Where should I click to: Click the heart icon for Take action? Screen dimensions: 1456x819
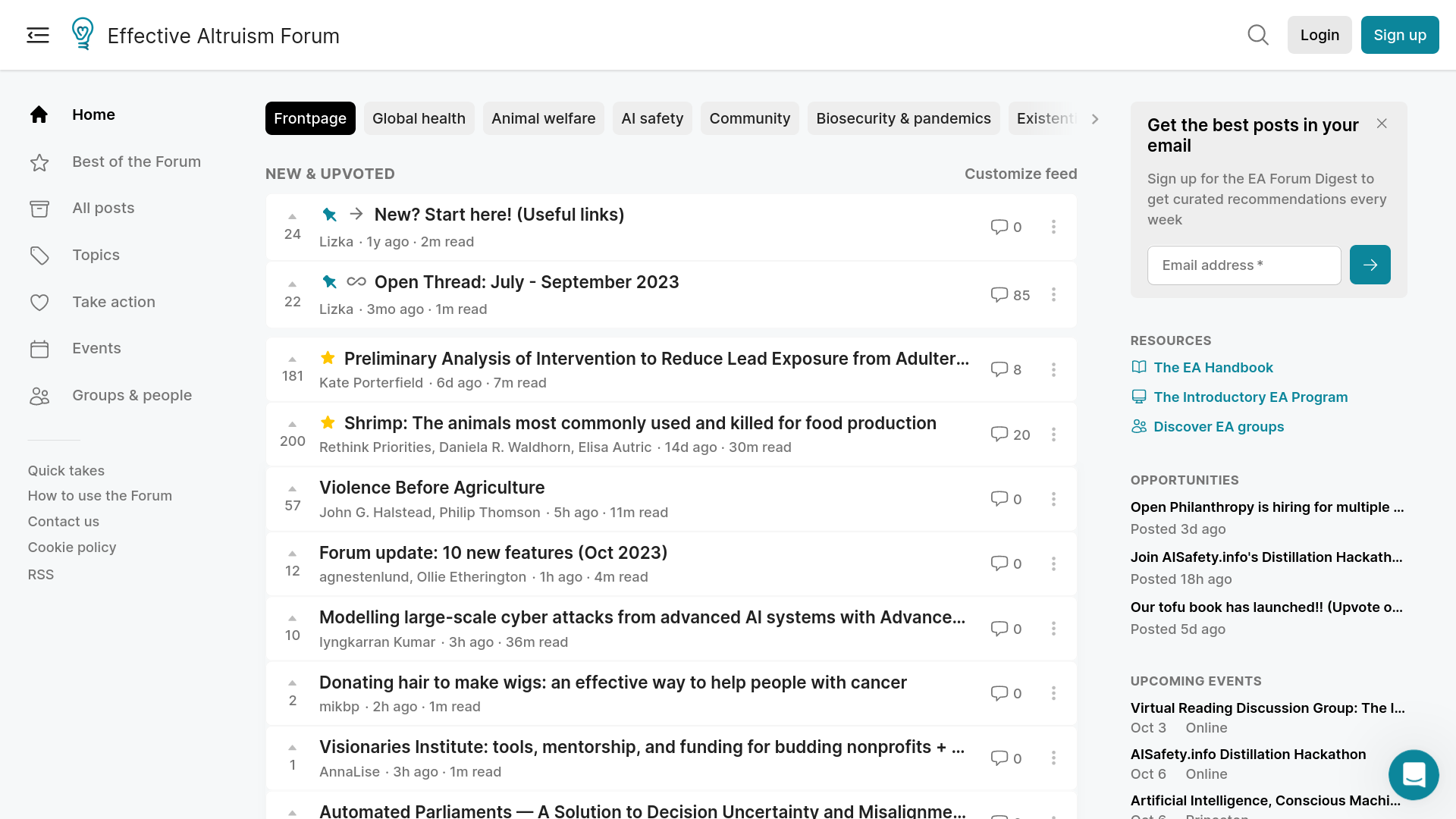pos(39,303)
